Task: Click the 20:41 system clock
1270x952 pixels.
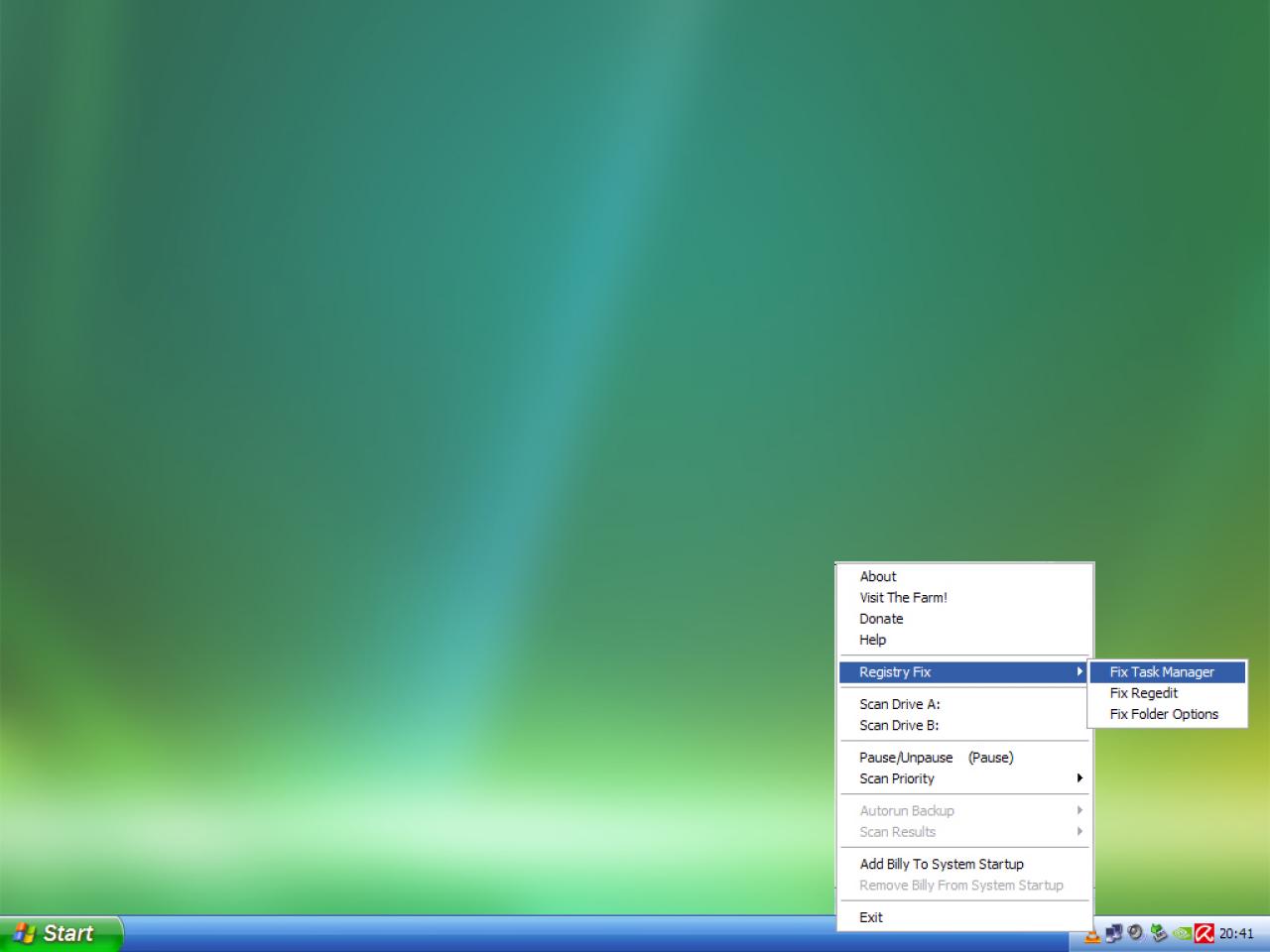Action: tap(1236, 933)
